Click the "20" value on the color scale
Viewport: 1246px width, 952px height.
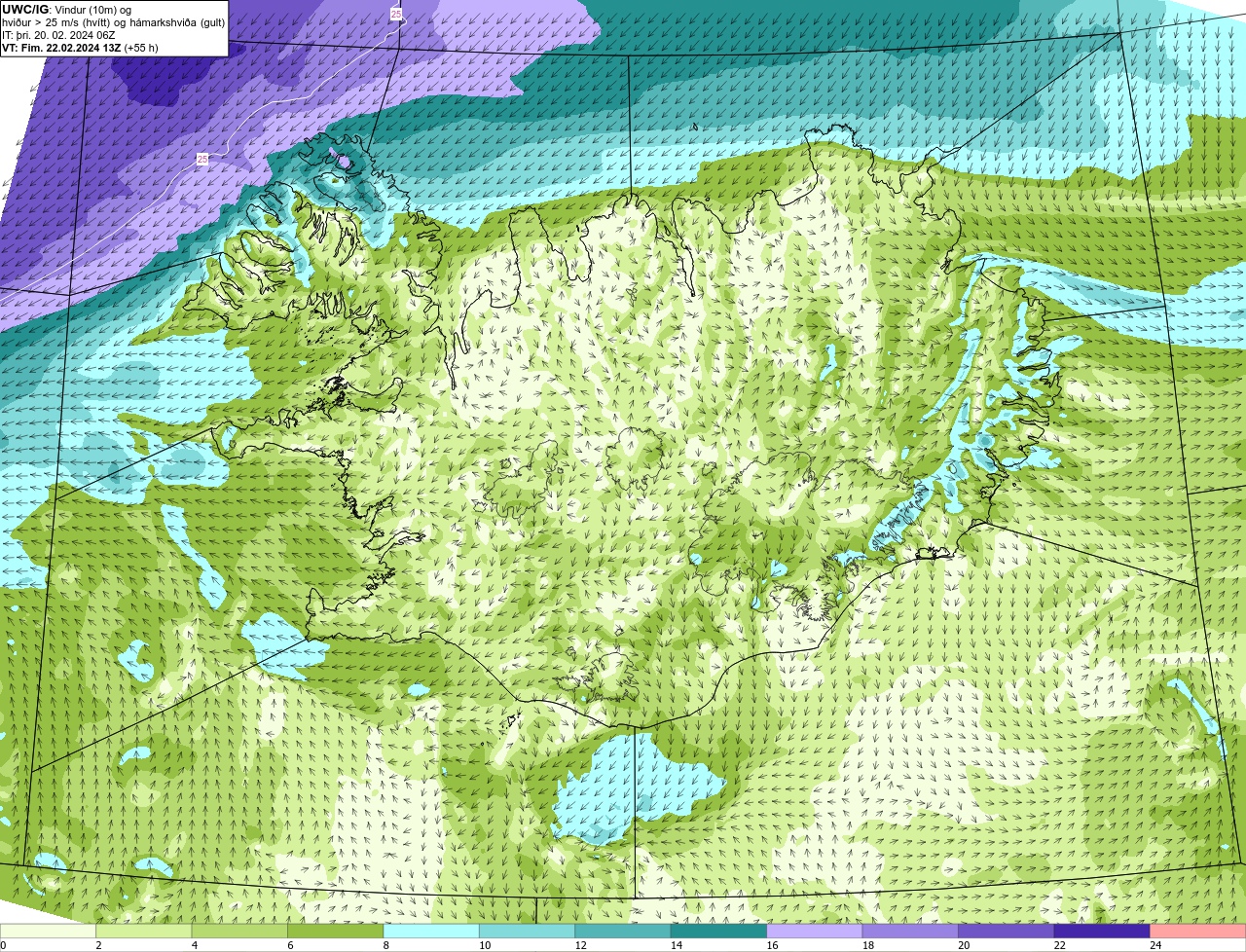(x=964, y=945)
